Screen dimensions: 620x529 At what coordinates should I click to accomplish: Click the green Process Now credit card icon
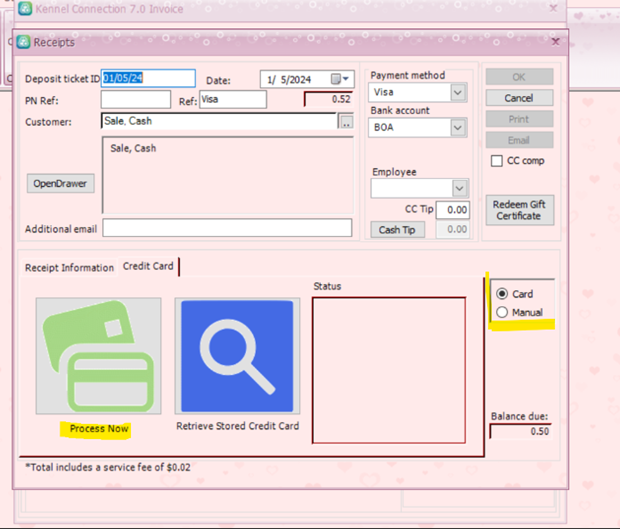click(x=98, y=356)
